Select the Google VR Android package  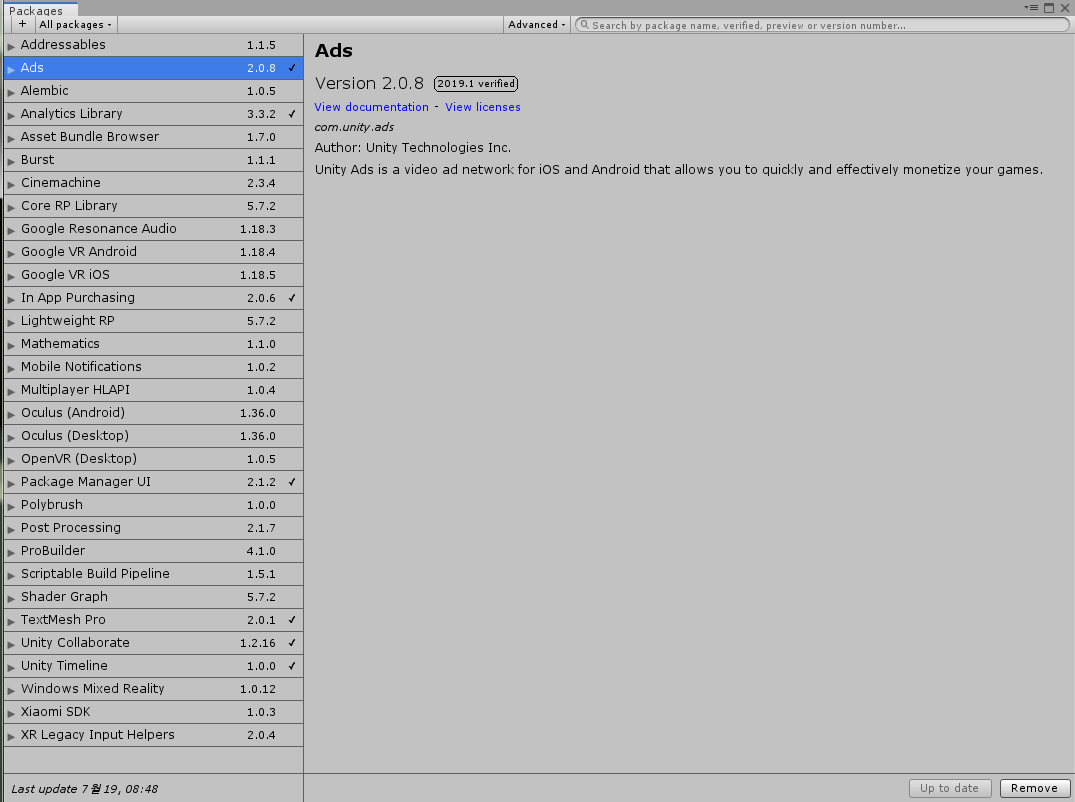click(154, 252)
